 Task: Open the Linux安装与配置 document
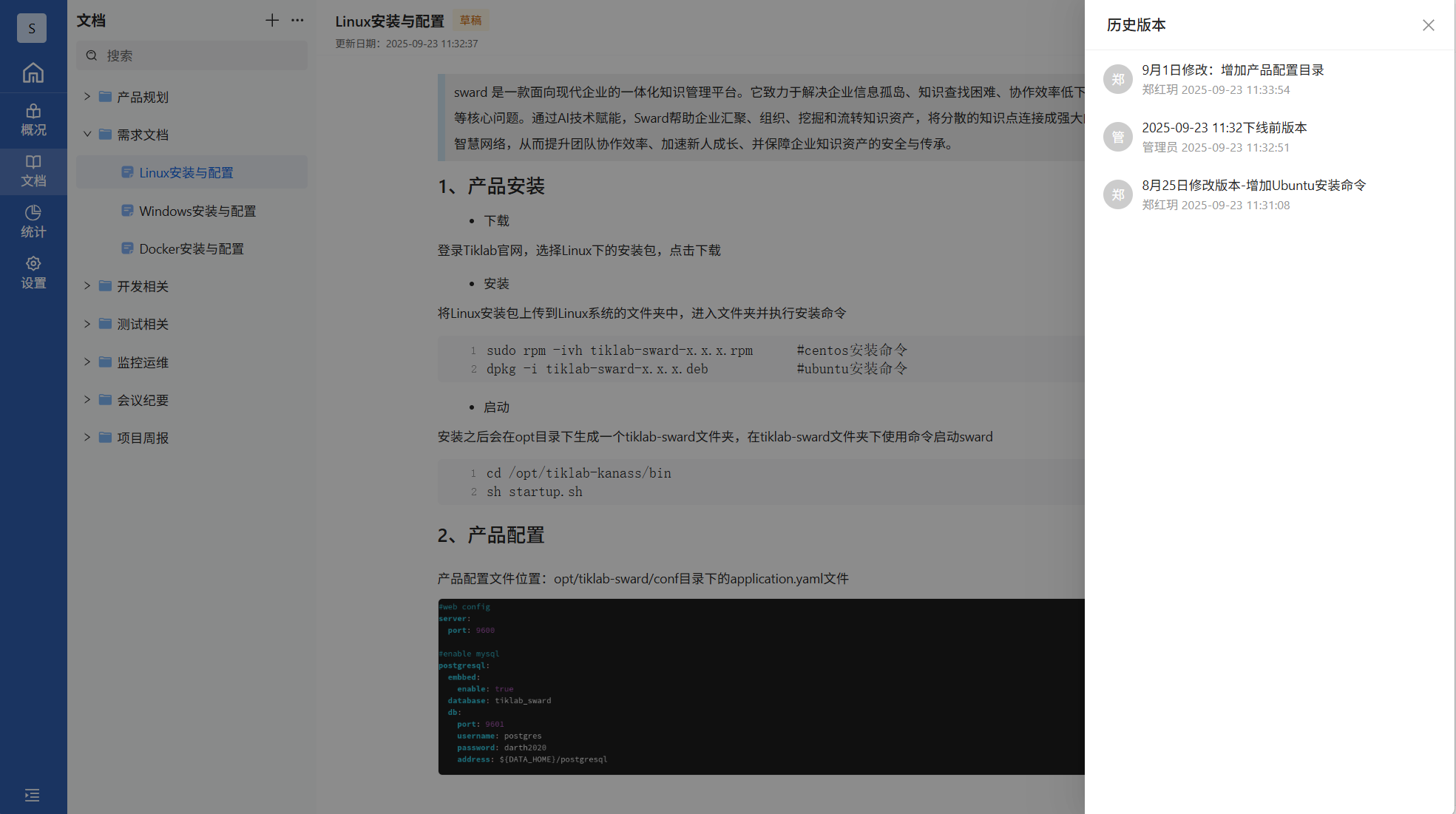click(192, 172)
